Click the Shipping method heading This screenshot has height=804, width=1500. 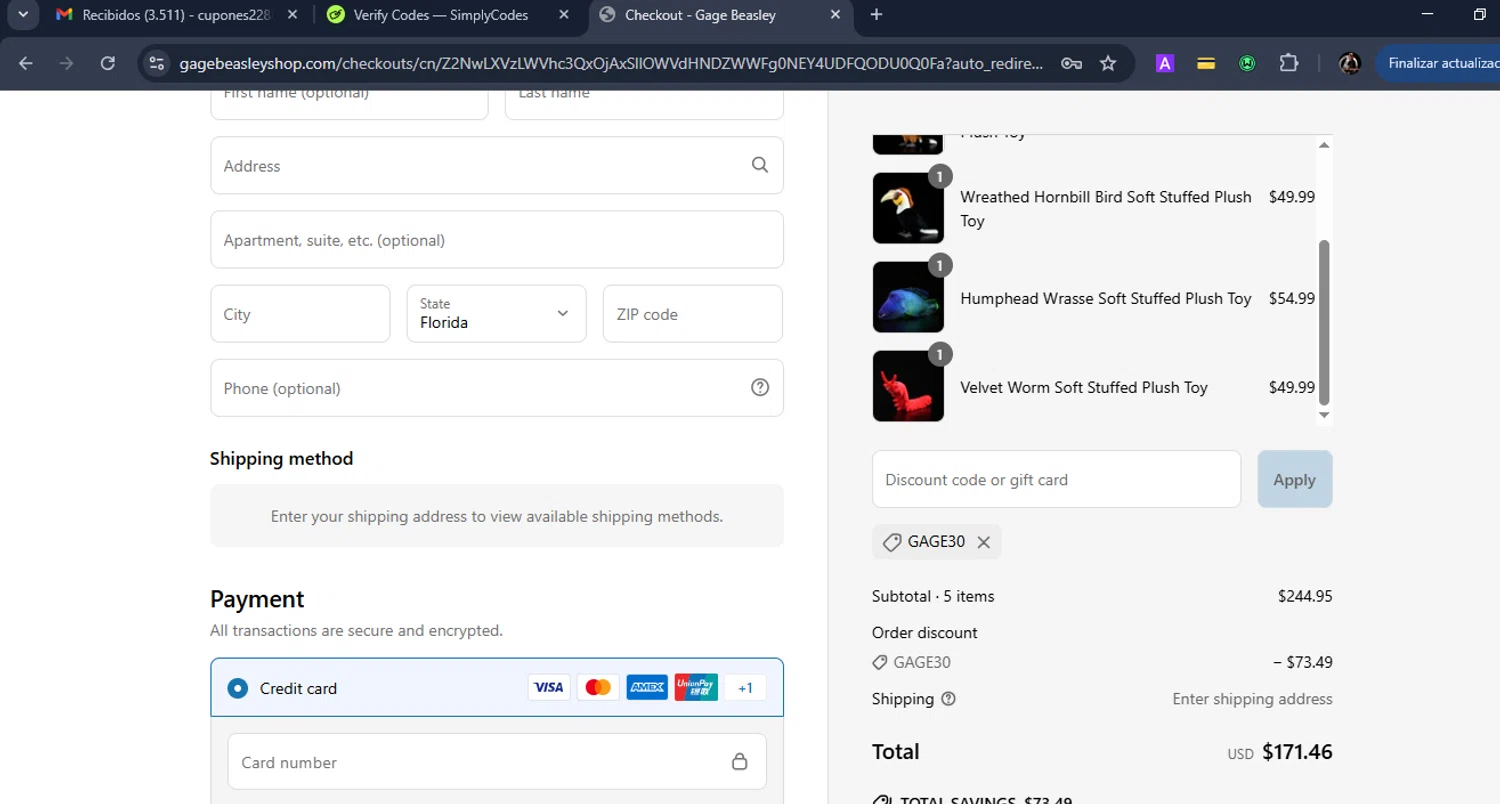pos(281,458)
